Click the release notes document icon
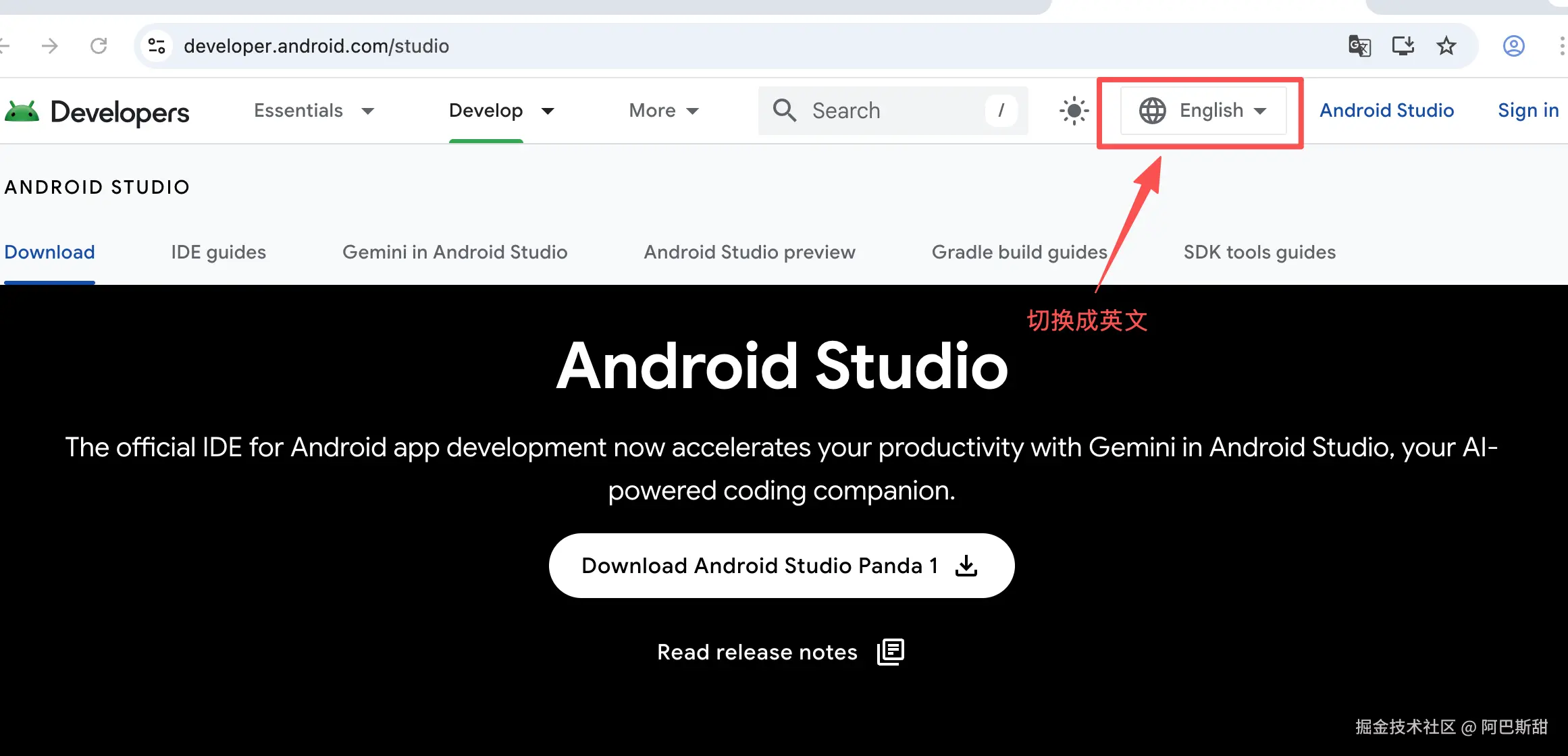 coord(890,651)
